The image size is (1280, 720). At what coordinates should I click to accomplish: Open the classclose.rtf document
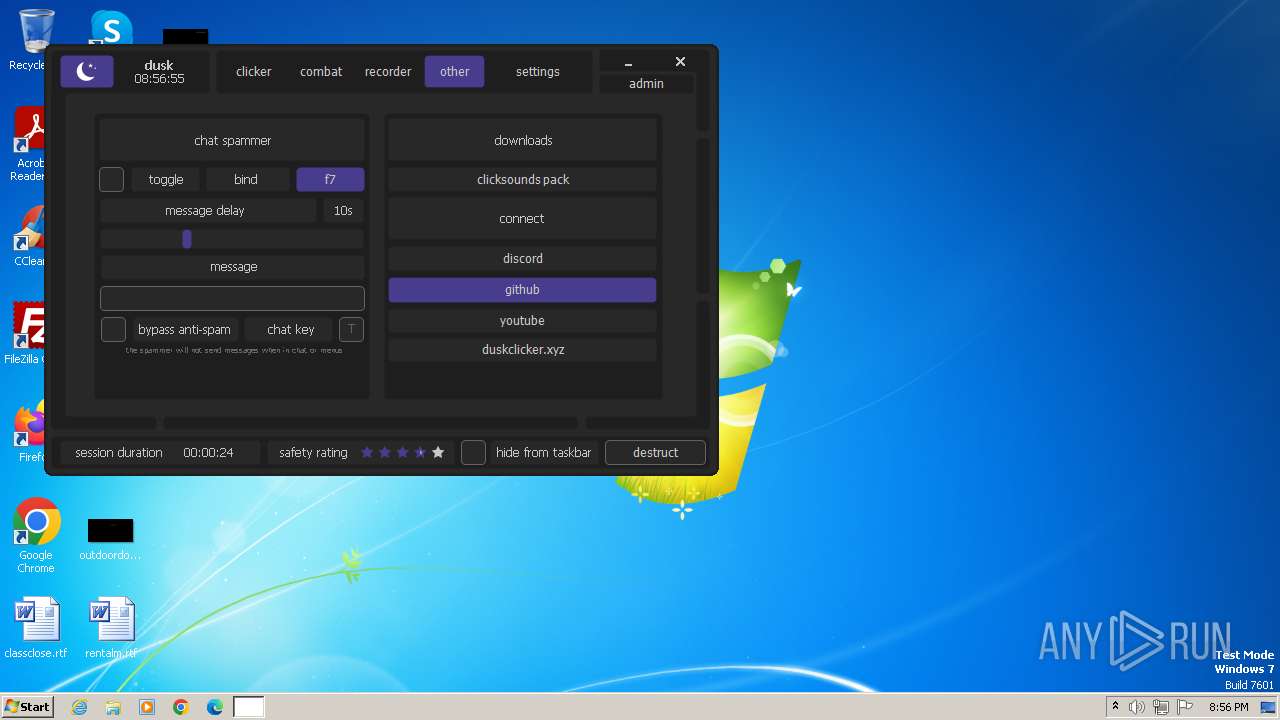coord(36,628)
